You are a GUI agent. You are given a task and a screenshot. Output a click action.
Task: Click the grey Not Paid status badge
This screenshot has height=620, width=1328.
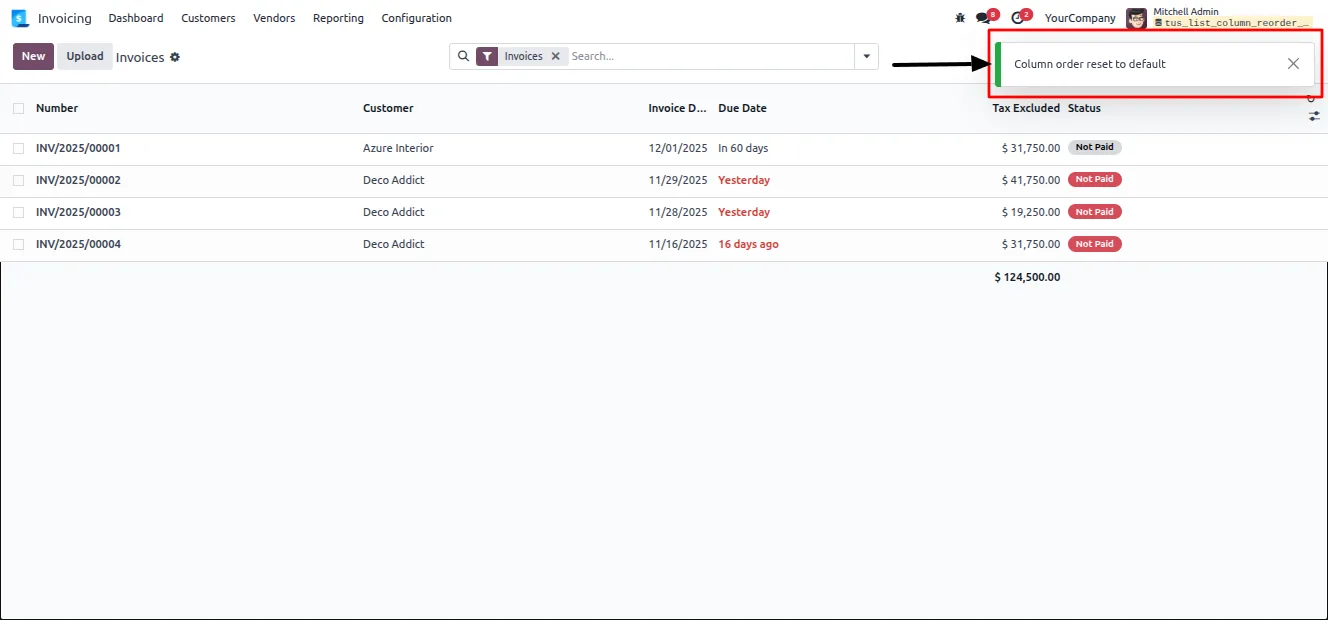pos(1095,147)
